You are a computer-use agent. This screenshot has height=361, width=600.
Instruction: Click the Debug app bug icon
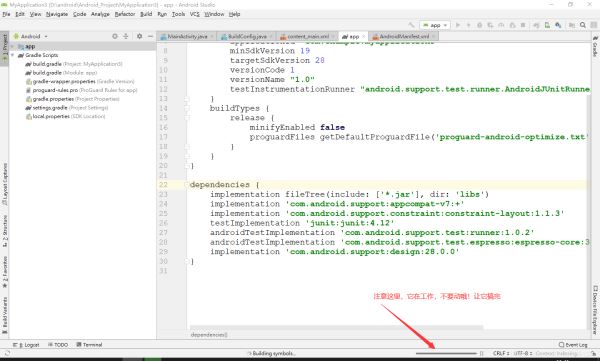479,25
